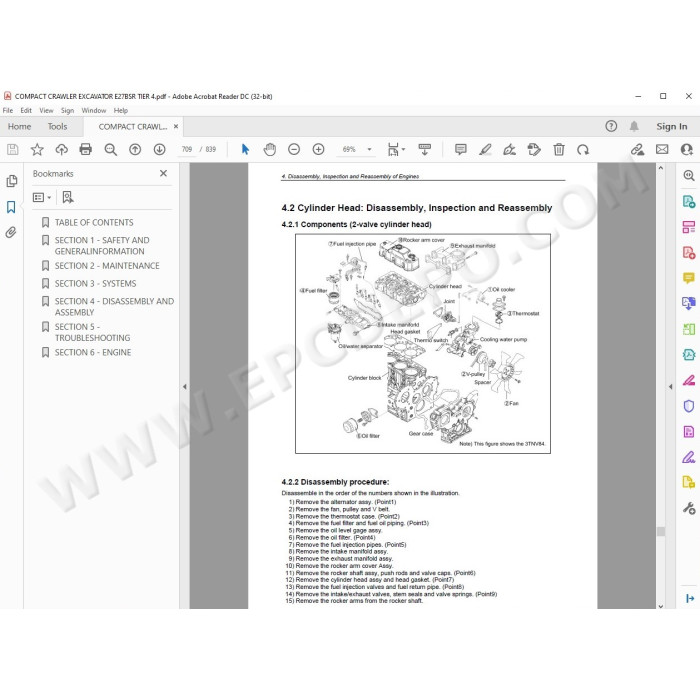Open the Window menu
This screenshot has width=700, height=700.
click(94, 110)
